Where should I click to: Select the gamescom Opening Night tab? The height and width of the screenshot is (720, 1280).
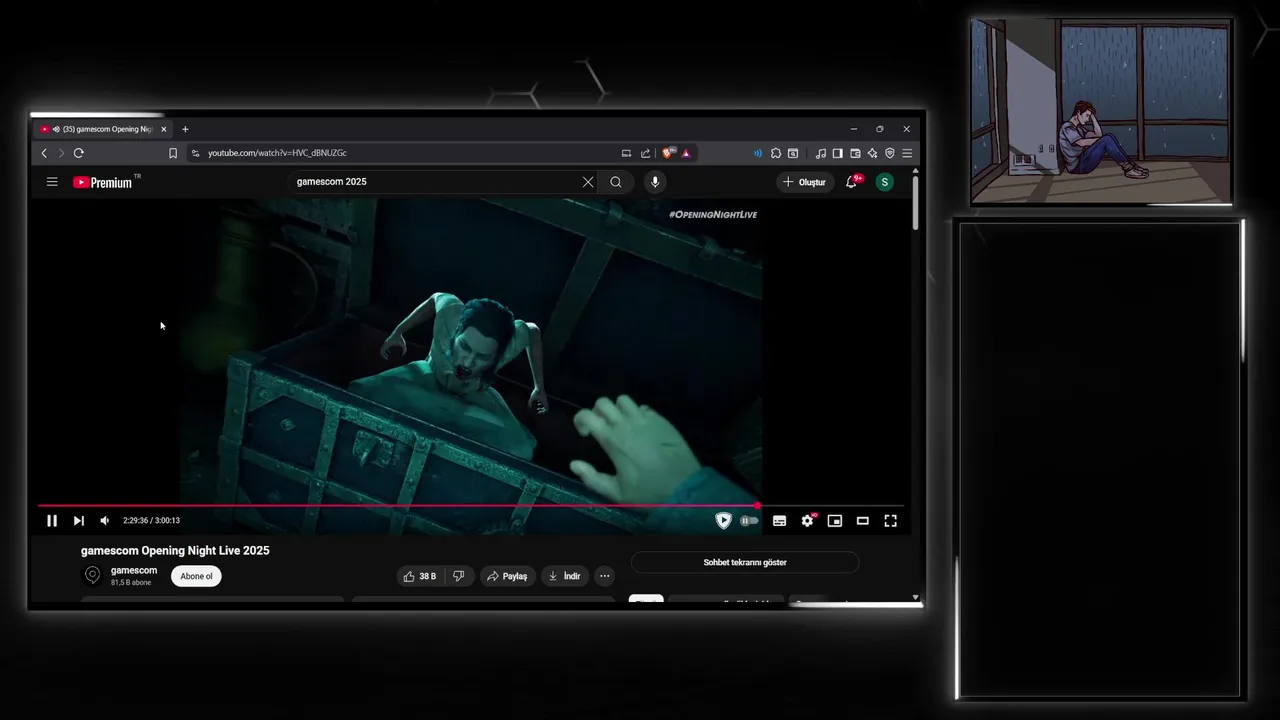coord(101,129)
